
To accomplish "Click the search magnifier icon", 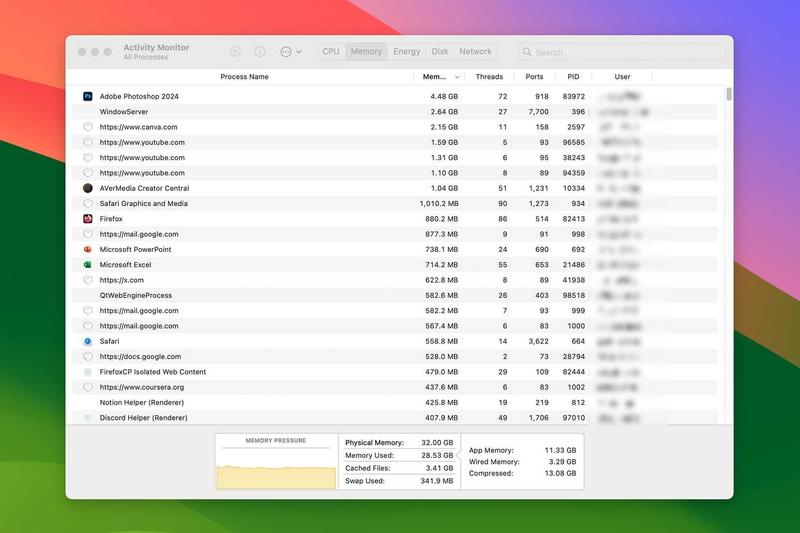I will coord(527,52).
